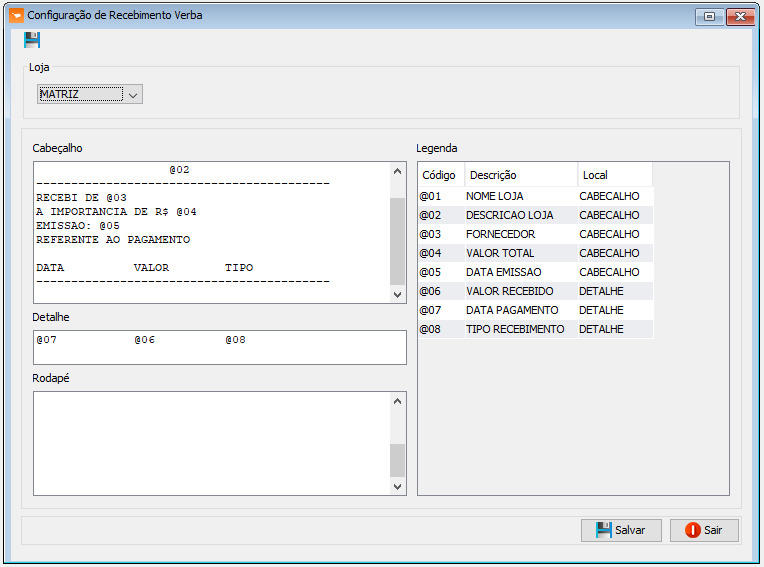Select the @03 FORNECEDOR legend row
Screen dimensions: 764x567
pyautogui.click(x=535, y=234)
